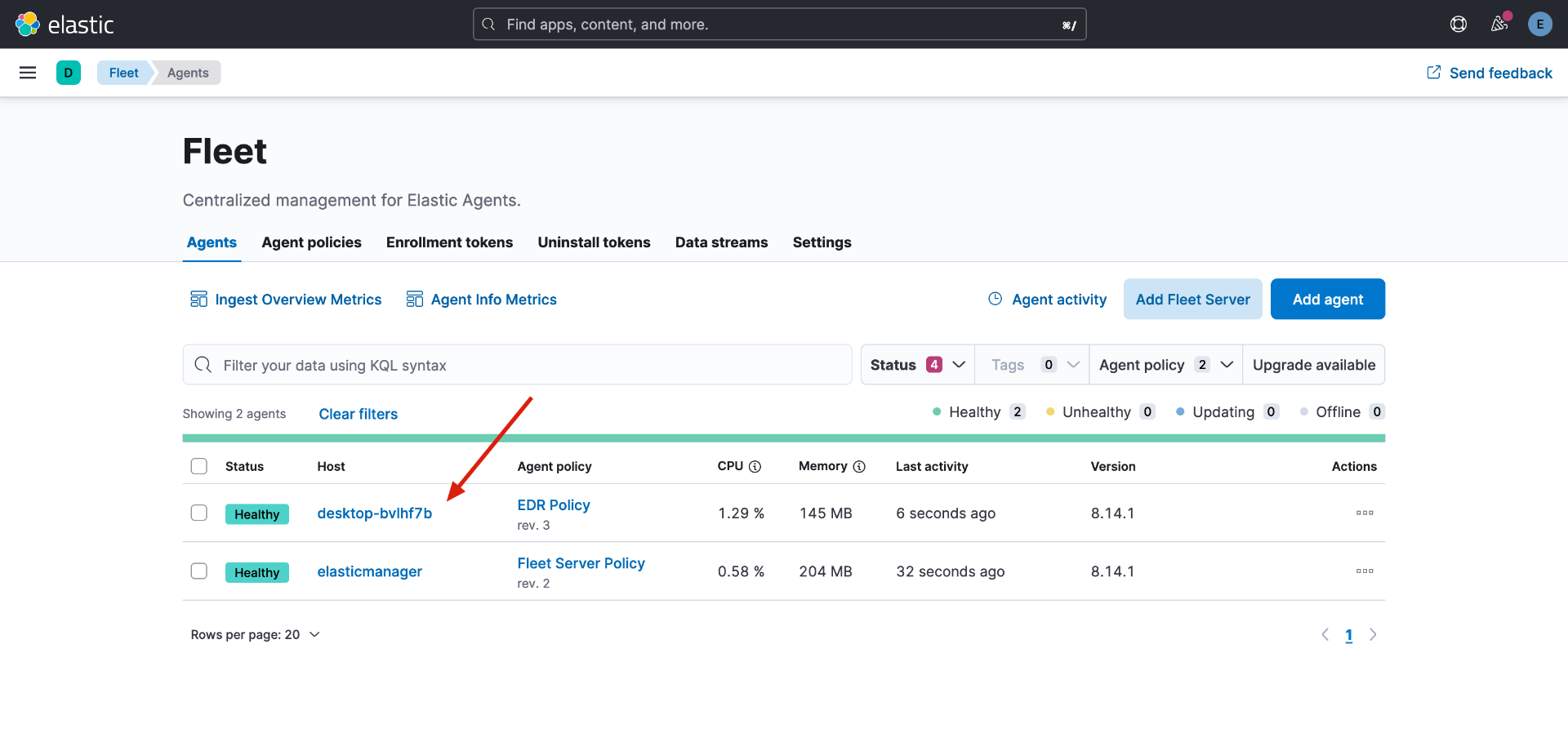Switch to the Agents tab
The height and width of the screenshot is (733, 1568).
click(212, 242)
